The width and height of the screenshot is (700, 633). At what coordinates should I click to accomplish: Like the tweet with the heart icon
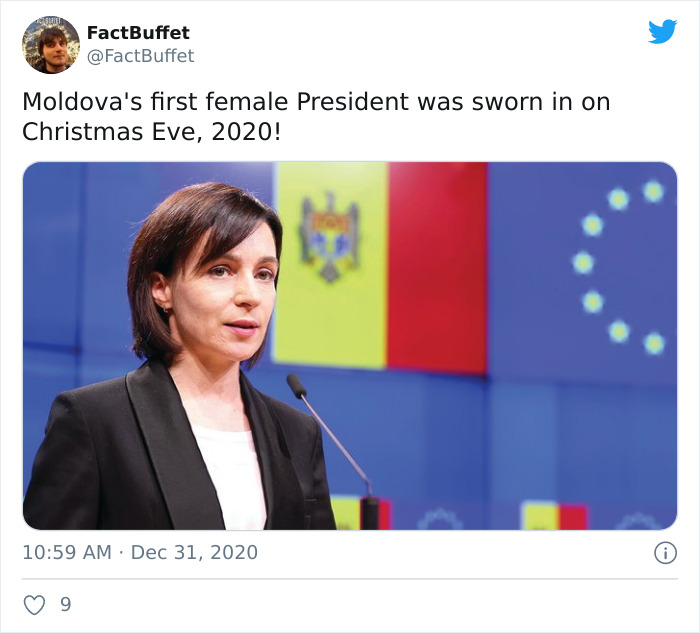(34, 605)
